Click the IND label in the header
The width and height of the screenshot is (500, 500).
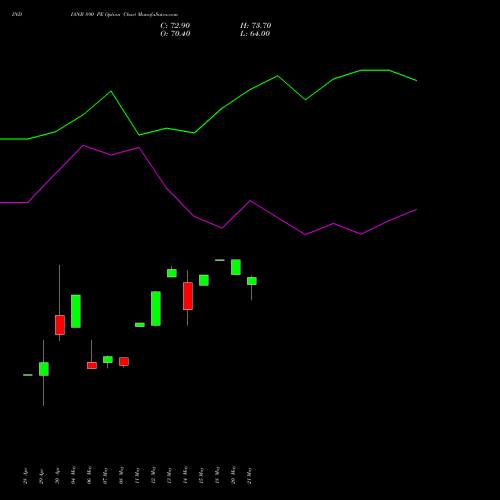(x=17, y=14)
